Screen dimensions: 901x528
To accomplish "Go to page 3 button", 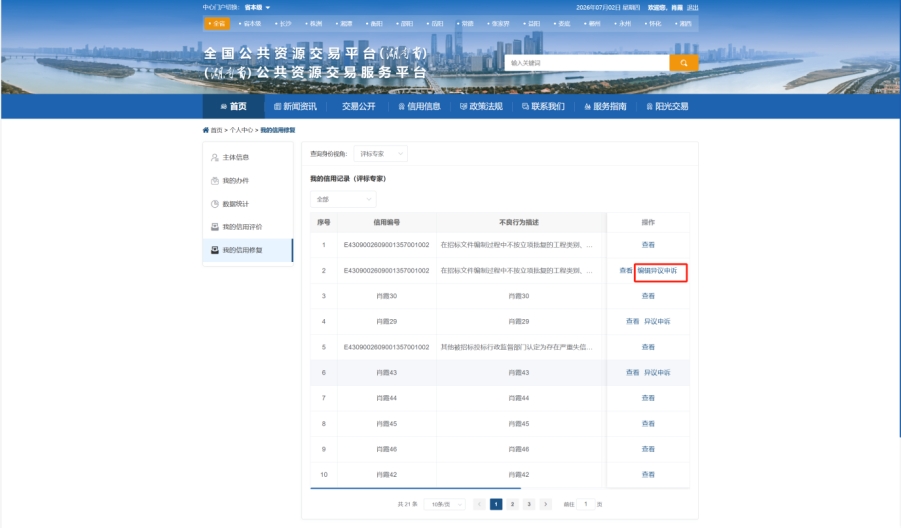I will (x=529, y=504).
